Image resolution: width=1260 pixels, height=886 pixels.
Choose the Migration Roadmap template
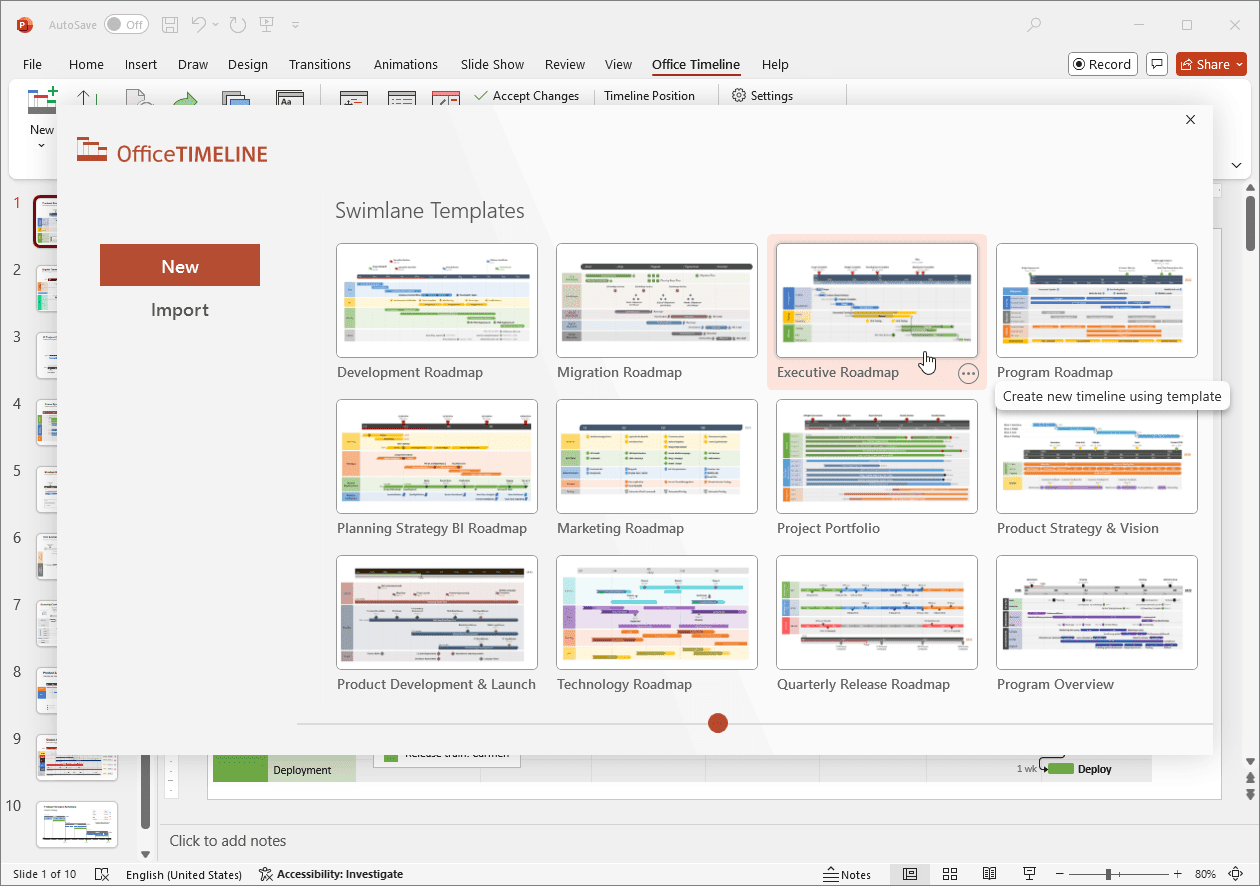[657, 301]
